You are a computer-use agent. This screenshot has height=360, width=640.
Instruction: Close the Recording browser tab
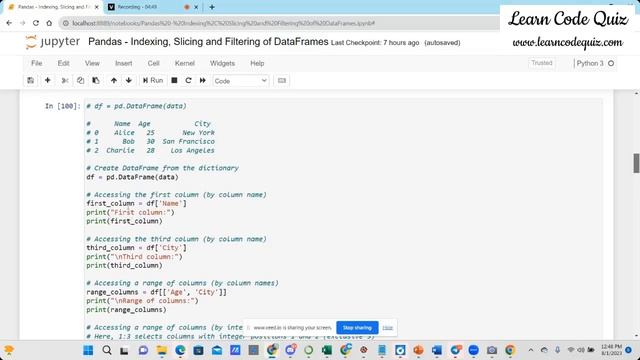[196, 7]
